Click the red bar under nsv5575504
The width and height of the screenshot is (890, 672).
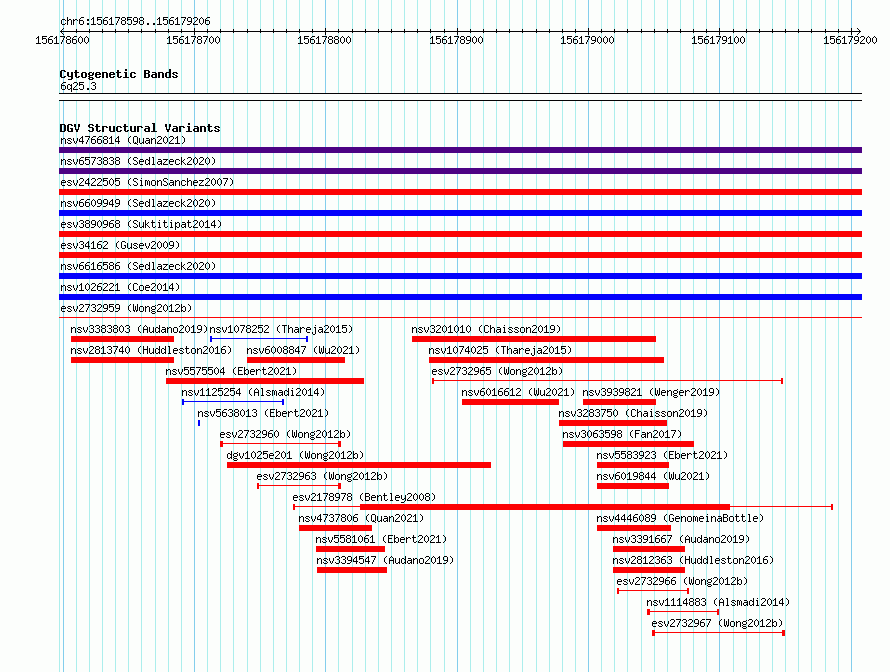click(x=265, y=381)
